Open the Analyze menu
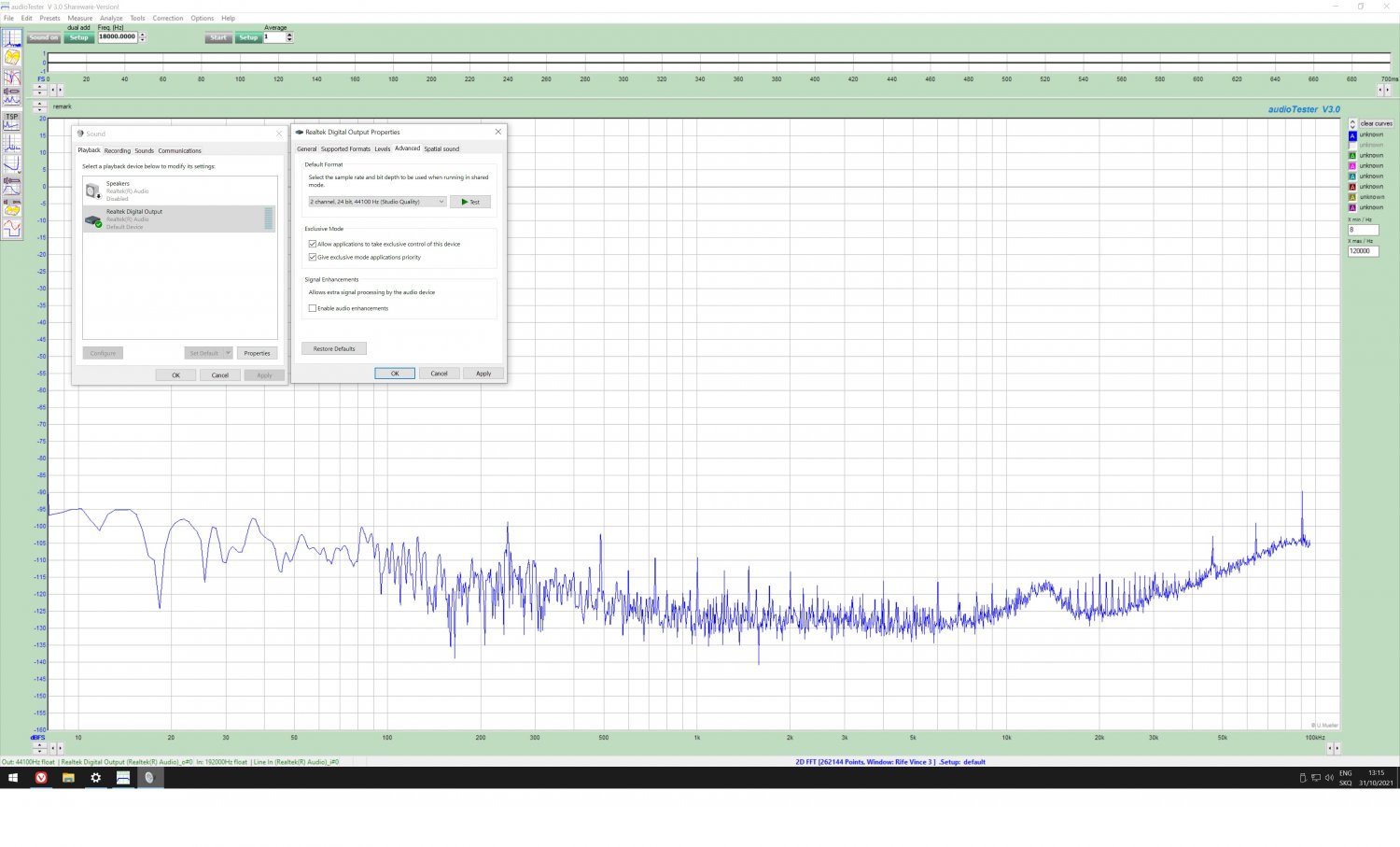 [x=111, y=18]
